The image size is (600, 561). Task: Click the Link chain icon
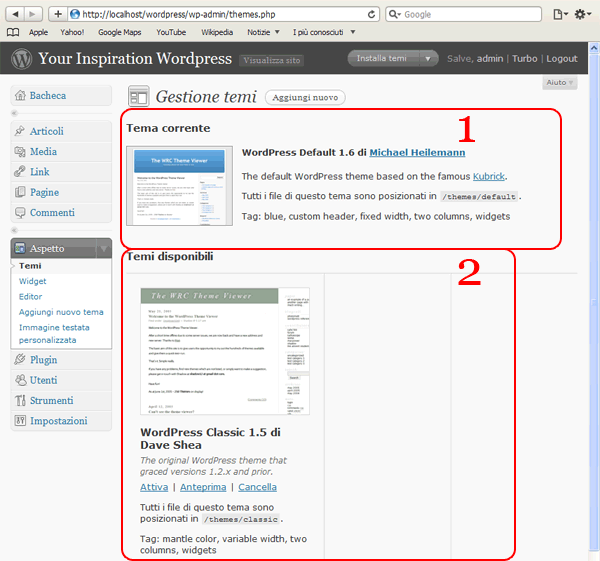[x=20, y=171]
